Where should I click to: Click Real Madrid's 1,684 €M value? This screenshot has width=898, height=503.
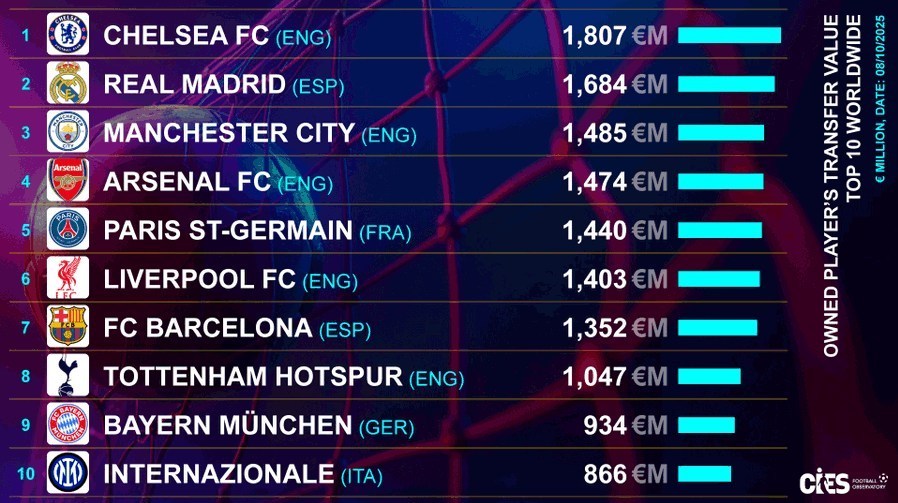click(x=614, y=85)
